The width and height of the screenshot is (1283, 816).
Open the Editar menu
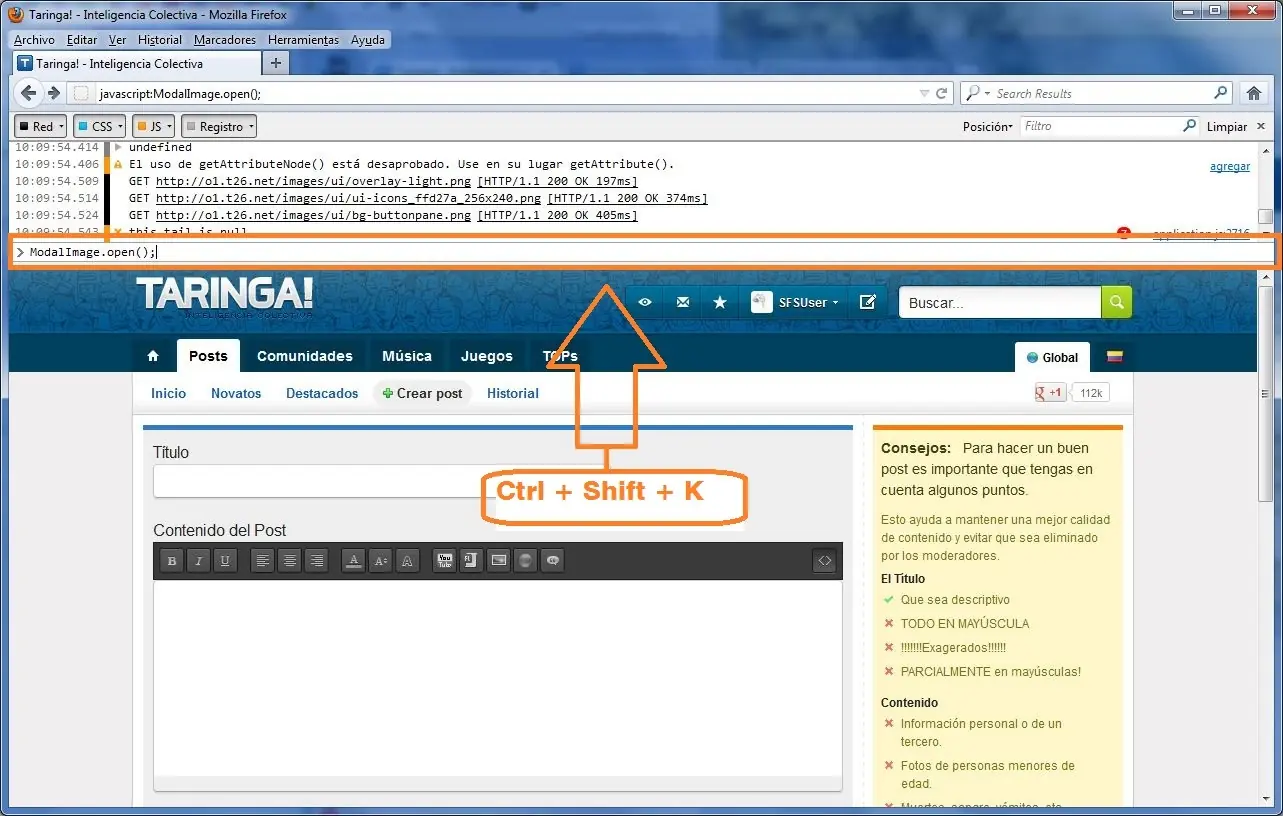pos(82,40)
